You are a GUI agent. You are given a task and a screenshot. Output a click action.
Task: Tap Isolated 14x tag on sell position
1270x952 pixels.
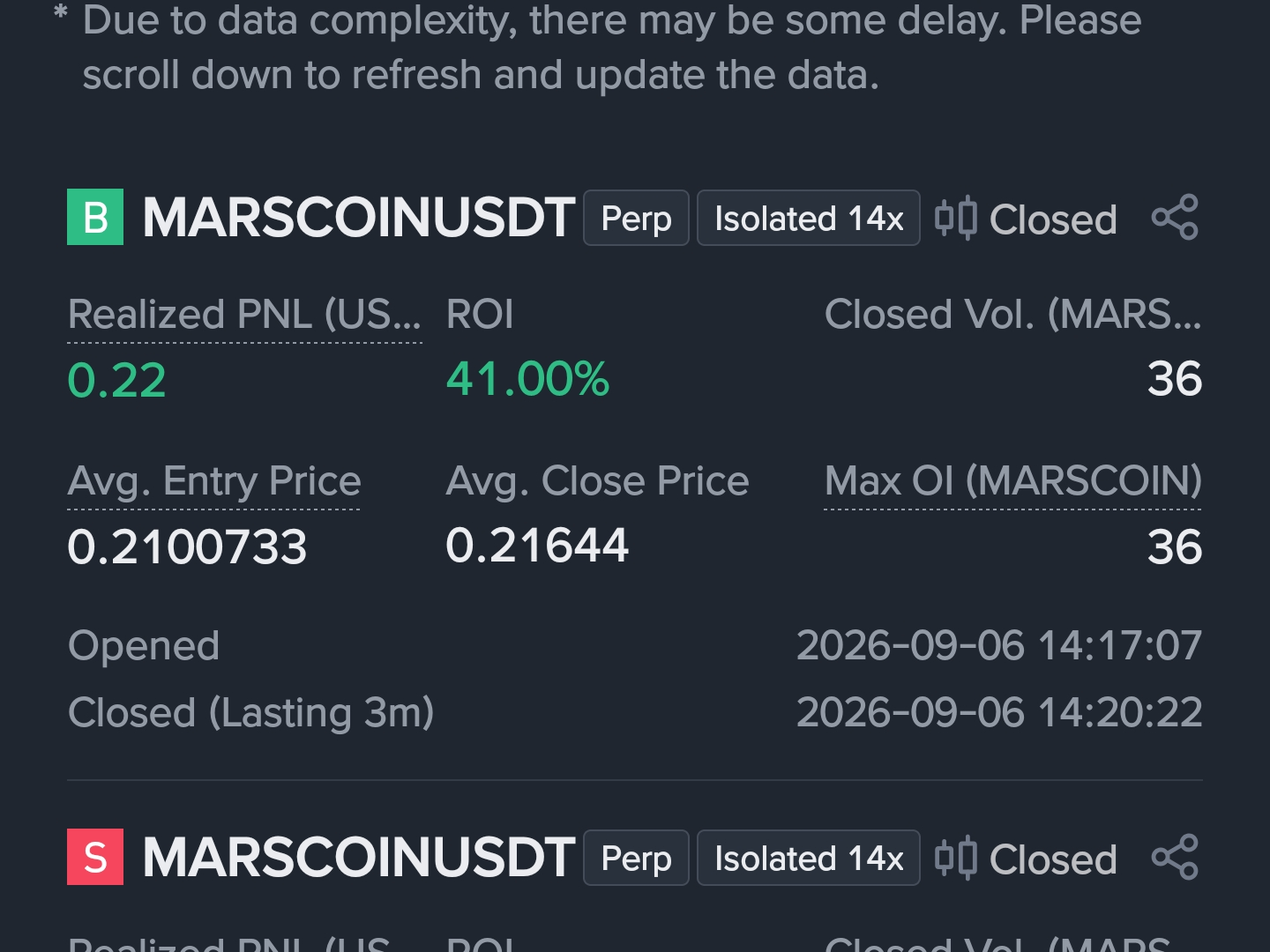tap(809, 858)
